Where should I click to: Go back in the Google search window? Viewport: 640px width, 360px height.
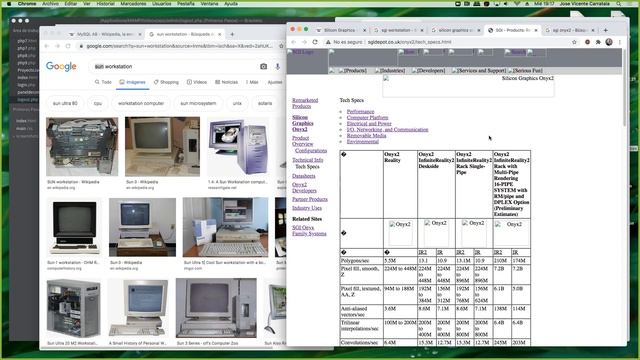click(x=47, y=46)
